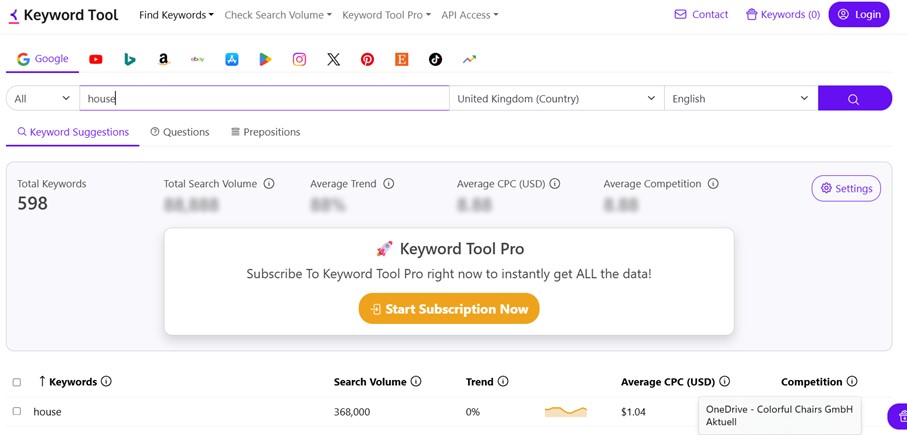Click the purple search magnifier button
This screenshot has width=907, height=435.
[x=854, y=98]
